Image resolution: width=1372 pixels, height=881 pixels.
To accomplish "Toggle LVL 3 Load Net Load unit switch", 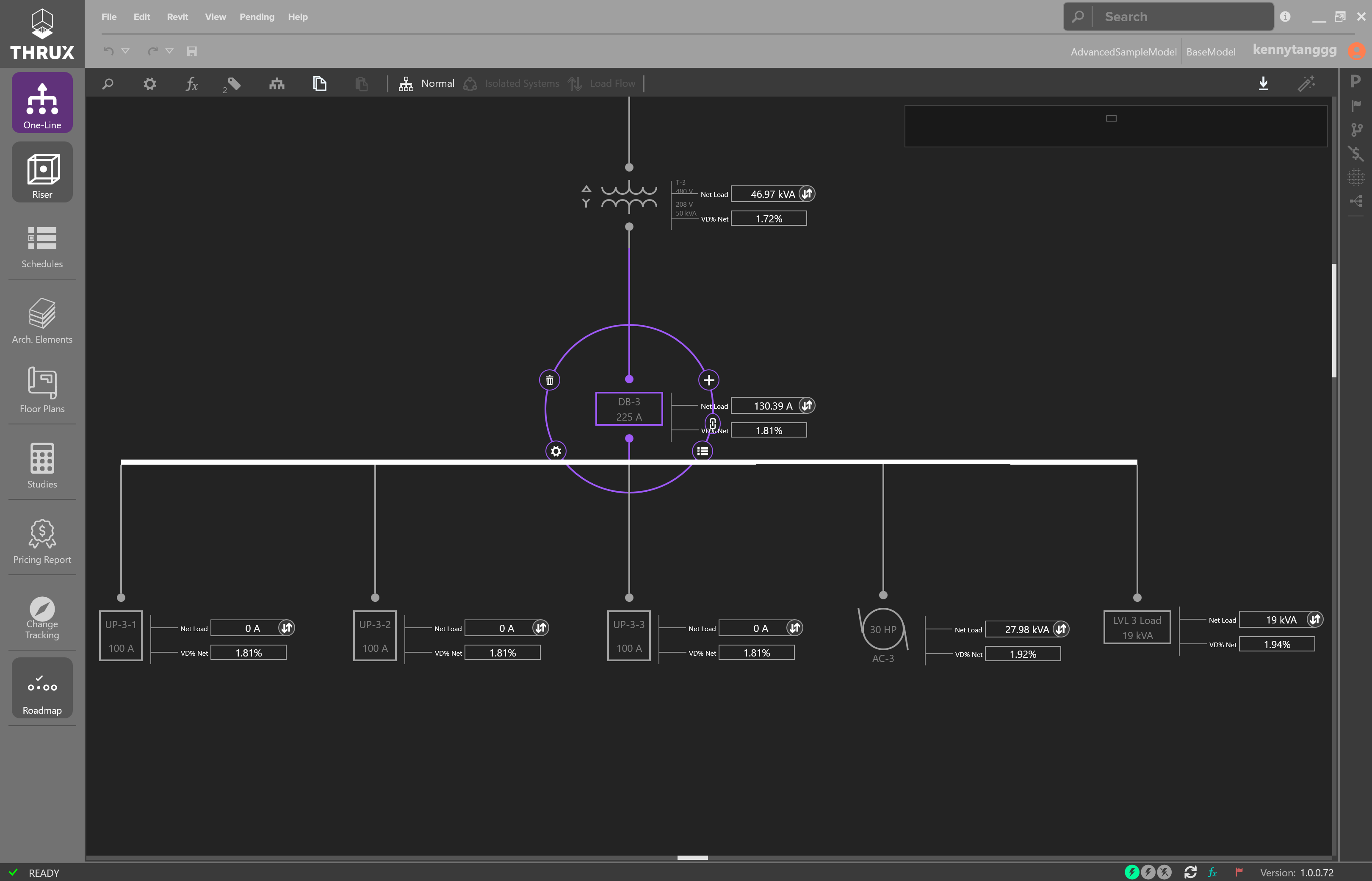I will click(1315, 620).
